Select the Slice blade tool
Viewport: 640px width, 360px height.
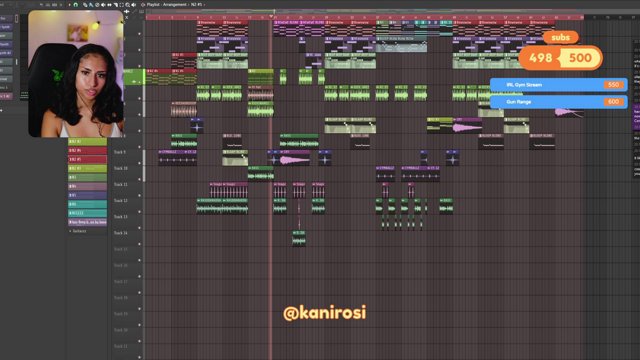(116, 5)
